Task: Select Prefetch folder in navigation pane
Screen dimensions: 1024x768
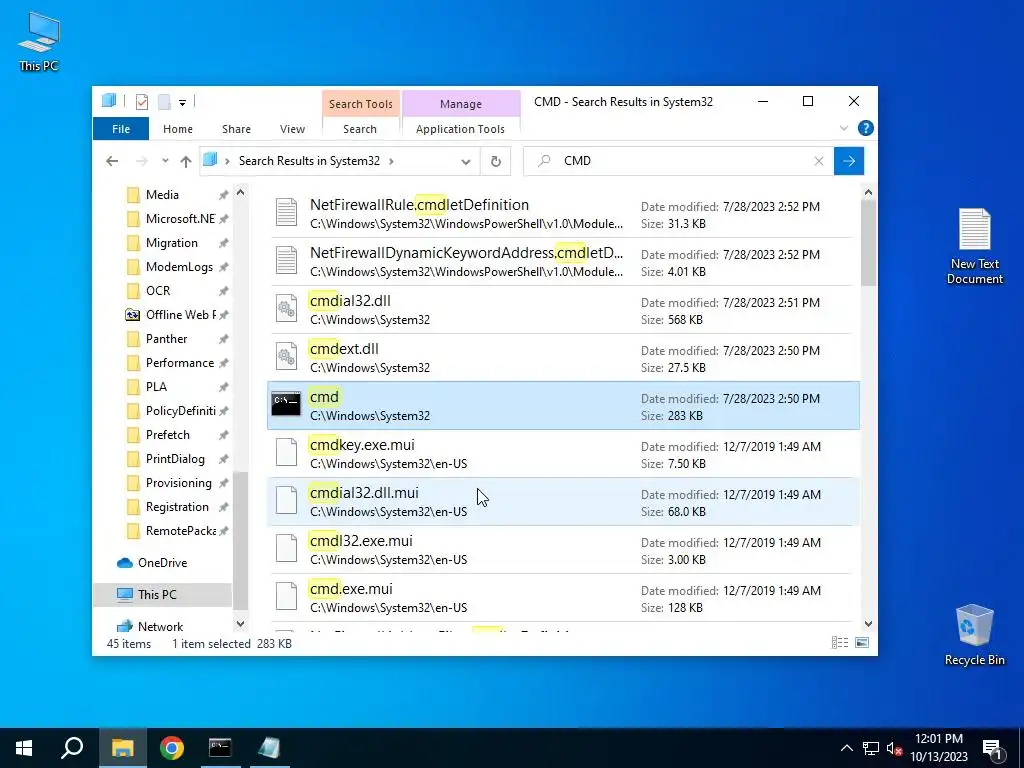Action: coord(167,435)
